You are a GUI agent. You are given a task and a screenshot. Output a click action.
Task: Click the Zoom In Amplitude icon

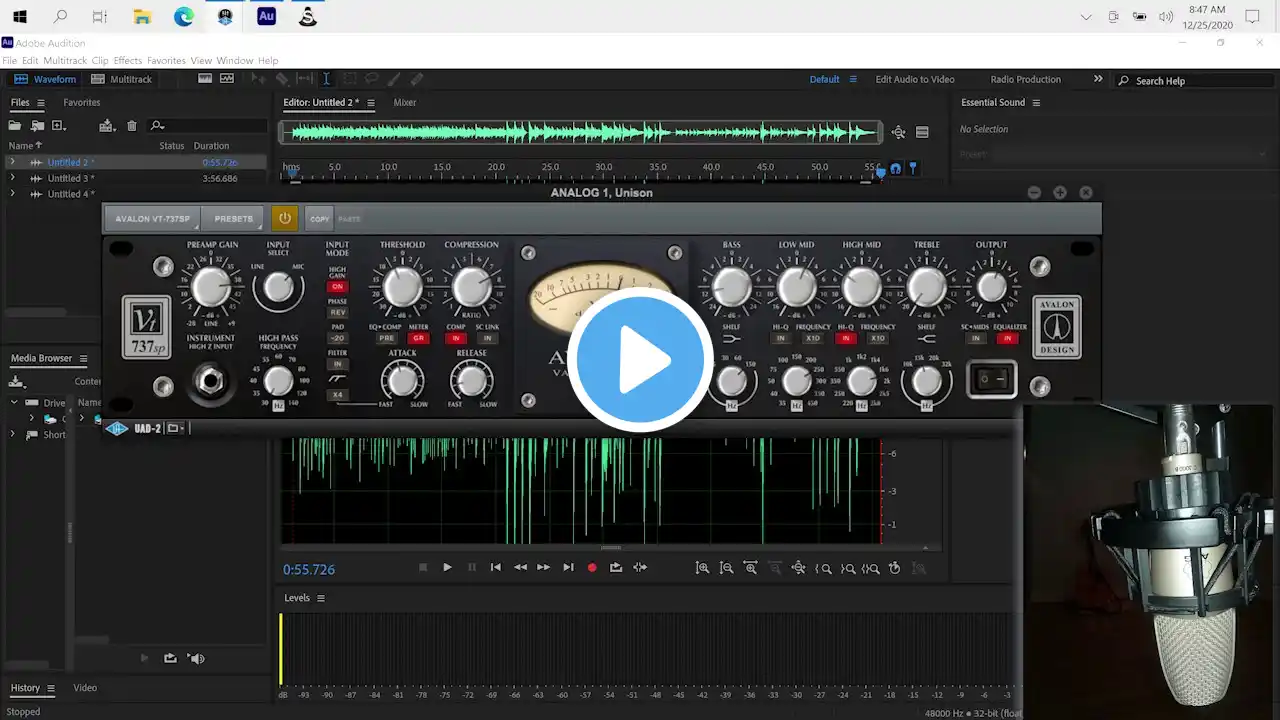click(703, 568)
